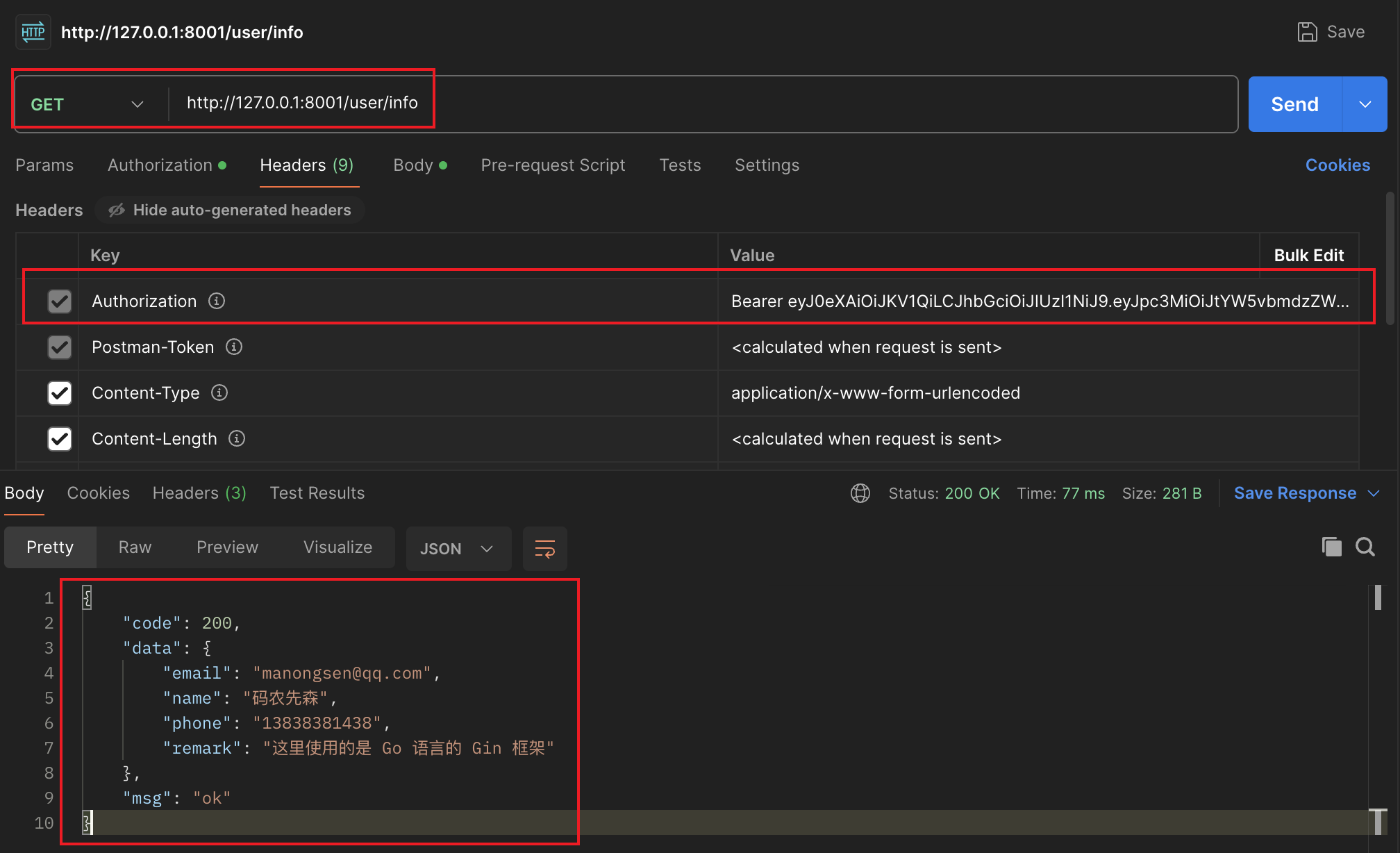Open the response Cookies tab

[98, 493]
